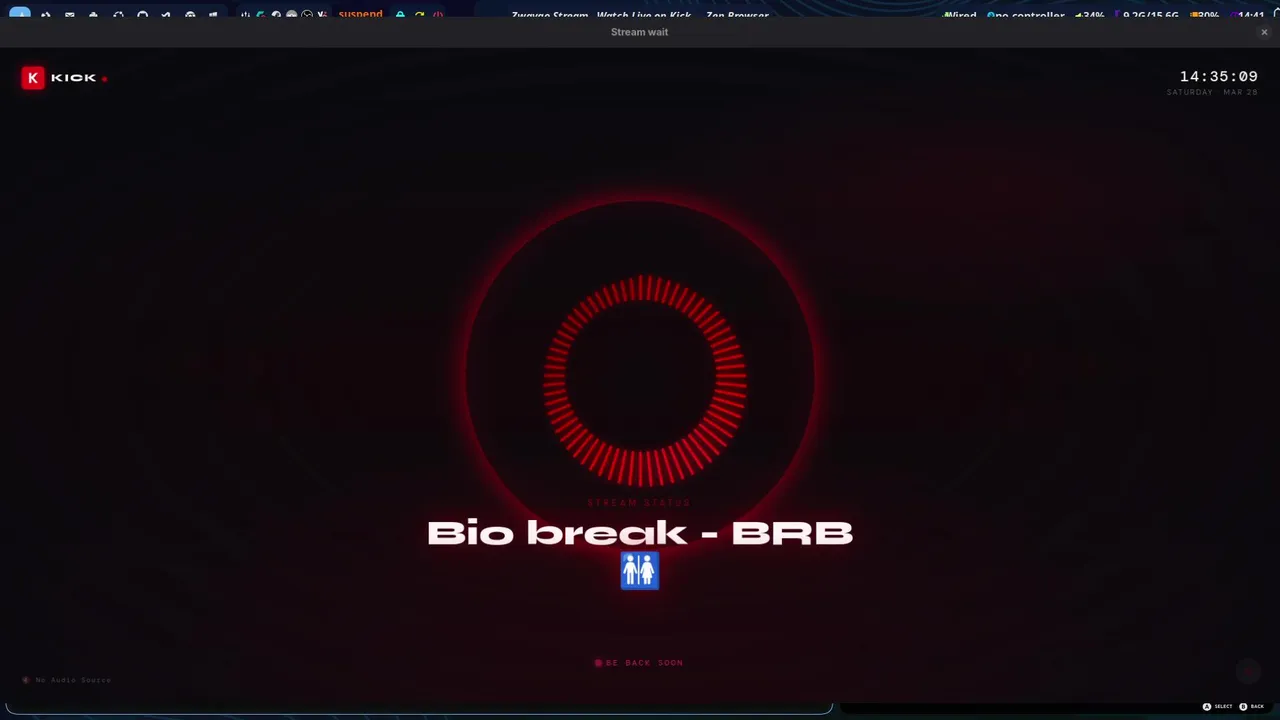Image resolution: width=1280 pixels, height=720 pixels.
Task: Click the red Kick K logo
Action: coord(33,78)
